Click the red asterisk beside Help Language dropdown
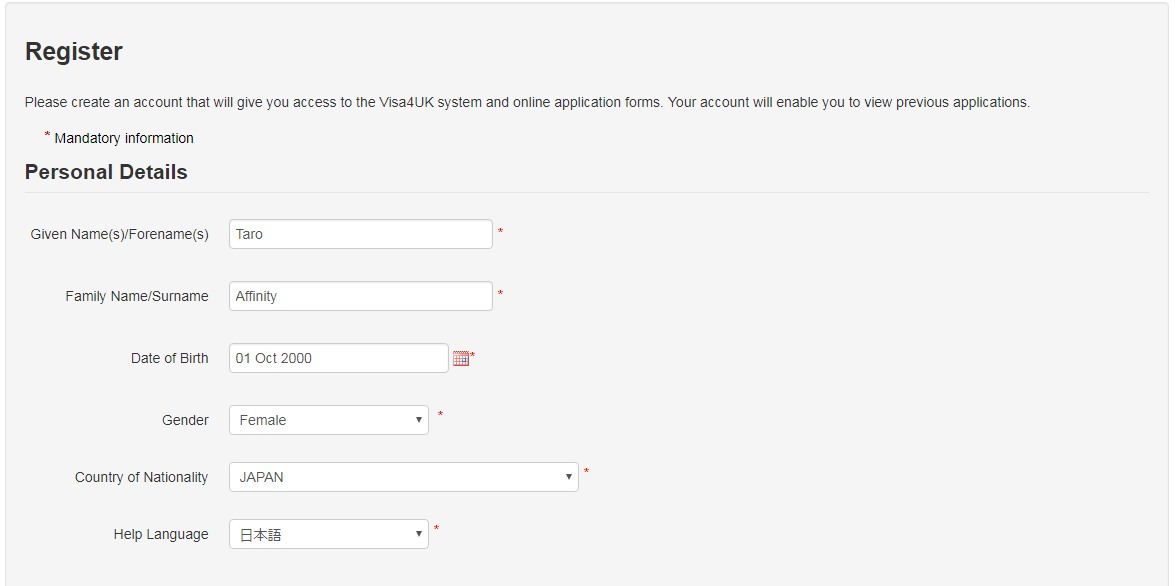The width and height of the screenshot is (1175, 586). click(x=436, y=528)
